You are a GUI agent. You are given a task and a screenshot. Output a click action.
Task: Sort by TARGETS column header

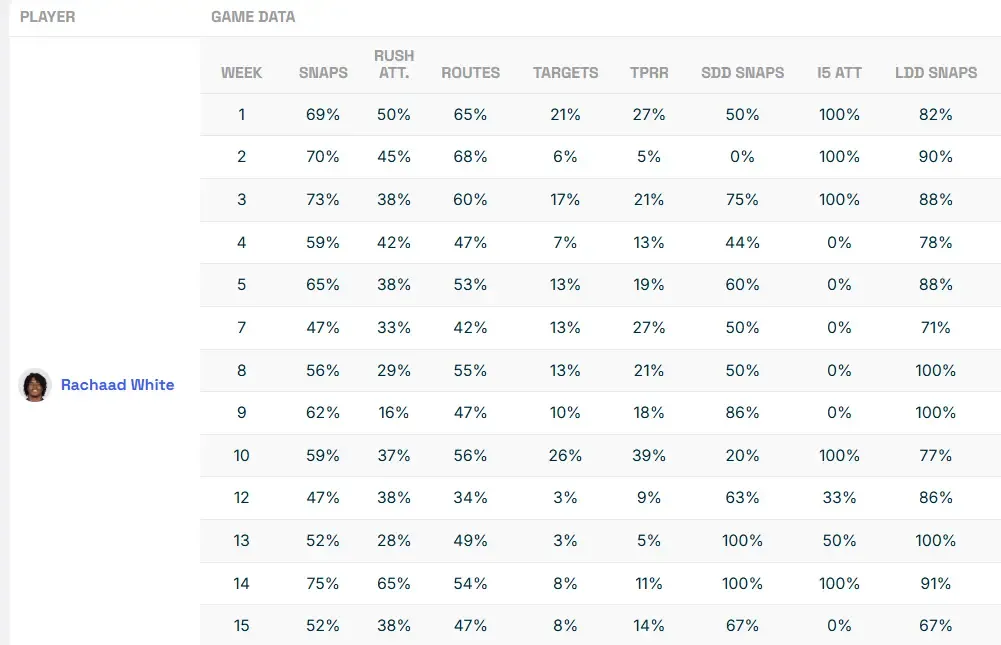tap(565, 73)
